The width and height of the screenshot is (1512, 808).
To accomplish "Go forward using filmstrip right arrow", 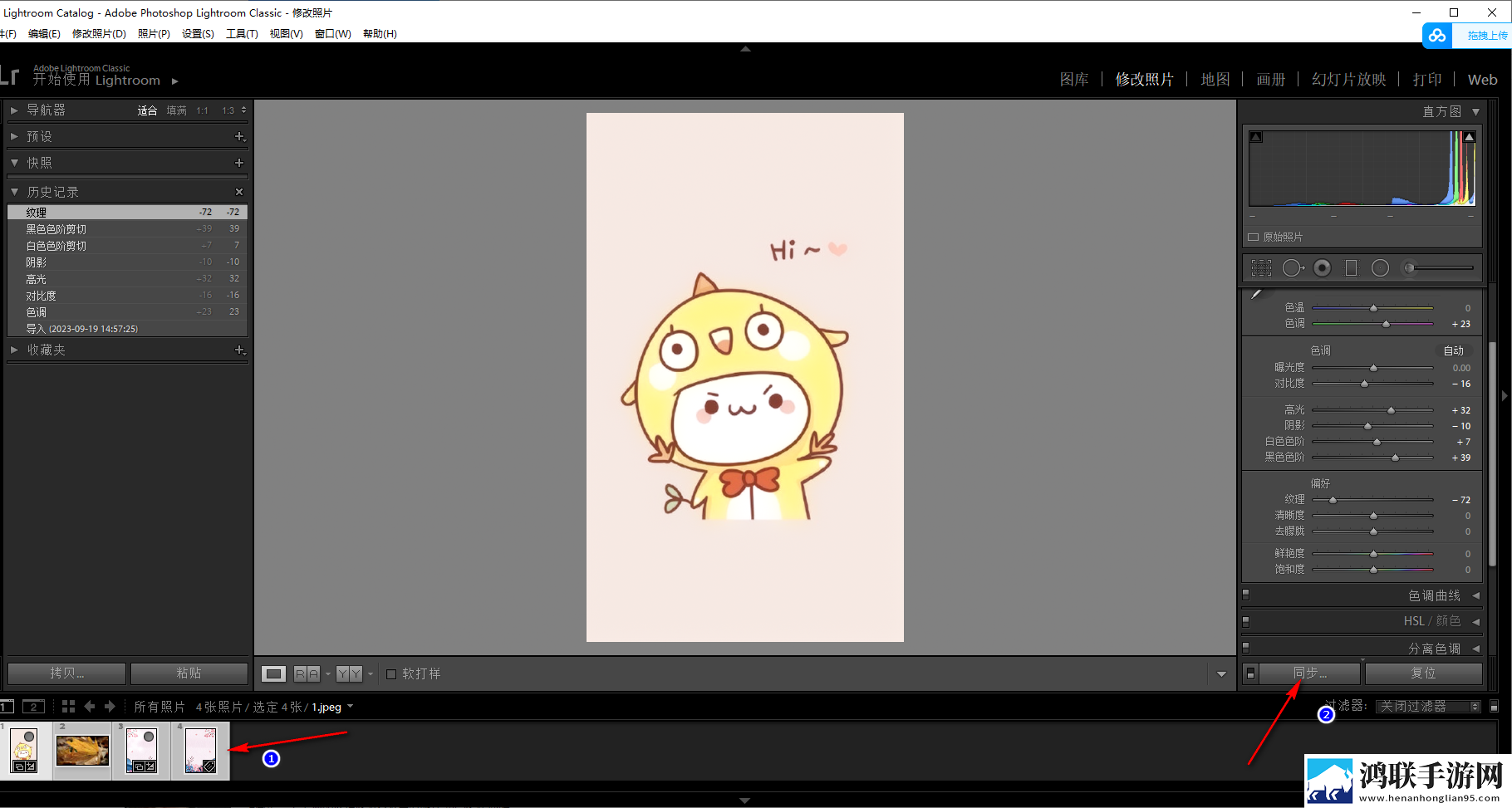I will [x=110, y=707].
